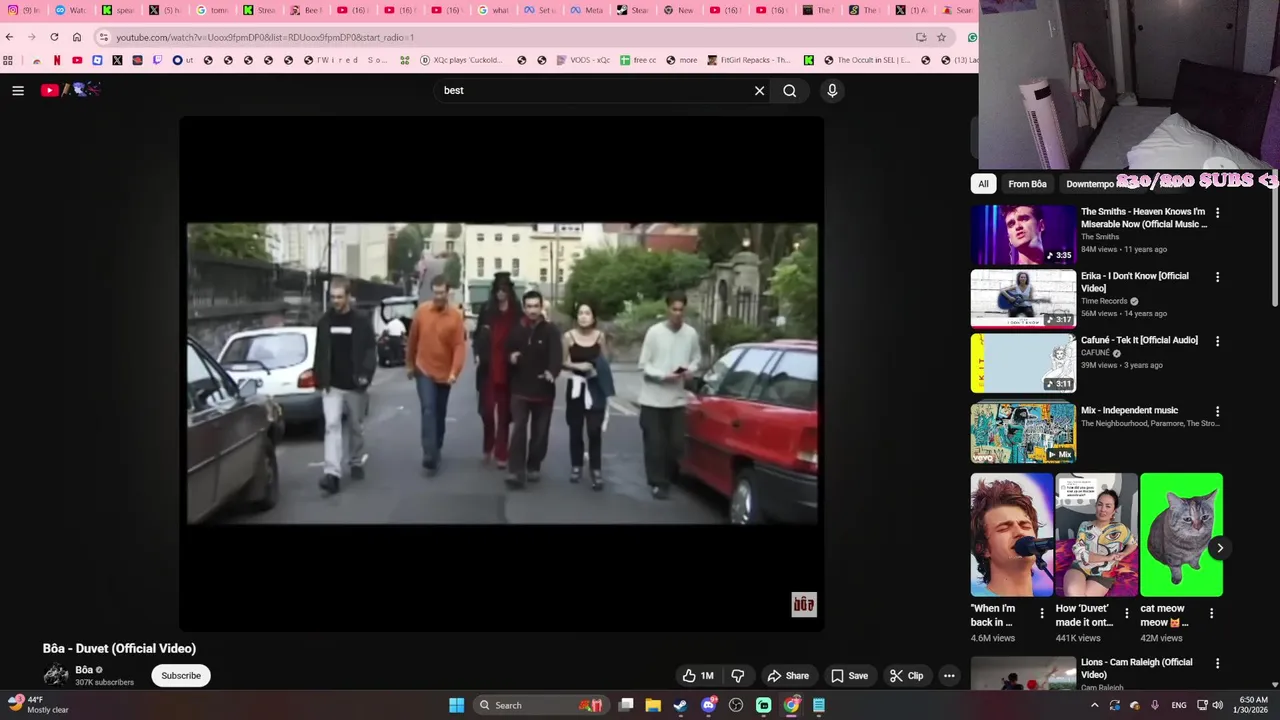Viewport: 1280px width, 720px height.
Task: Subscribe to the Bôa channel
Action: 181,675
